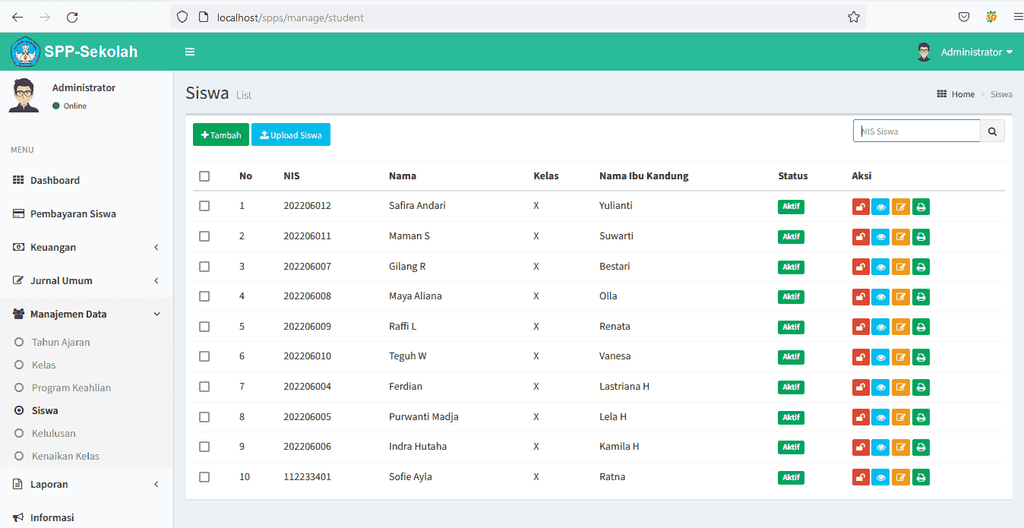Click NIS value 202206005
Screen dimensions: 1024x528
(307, 417)
